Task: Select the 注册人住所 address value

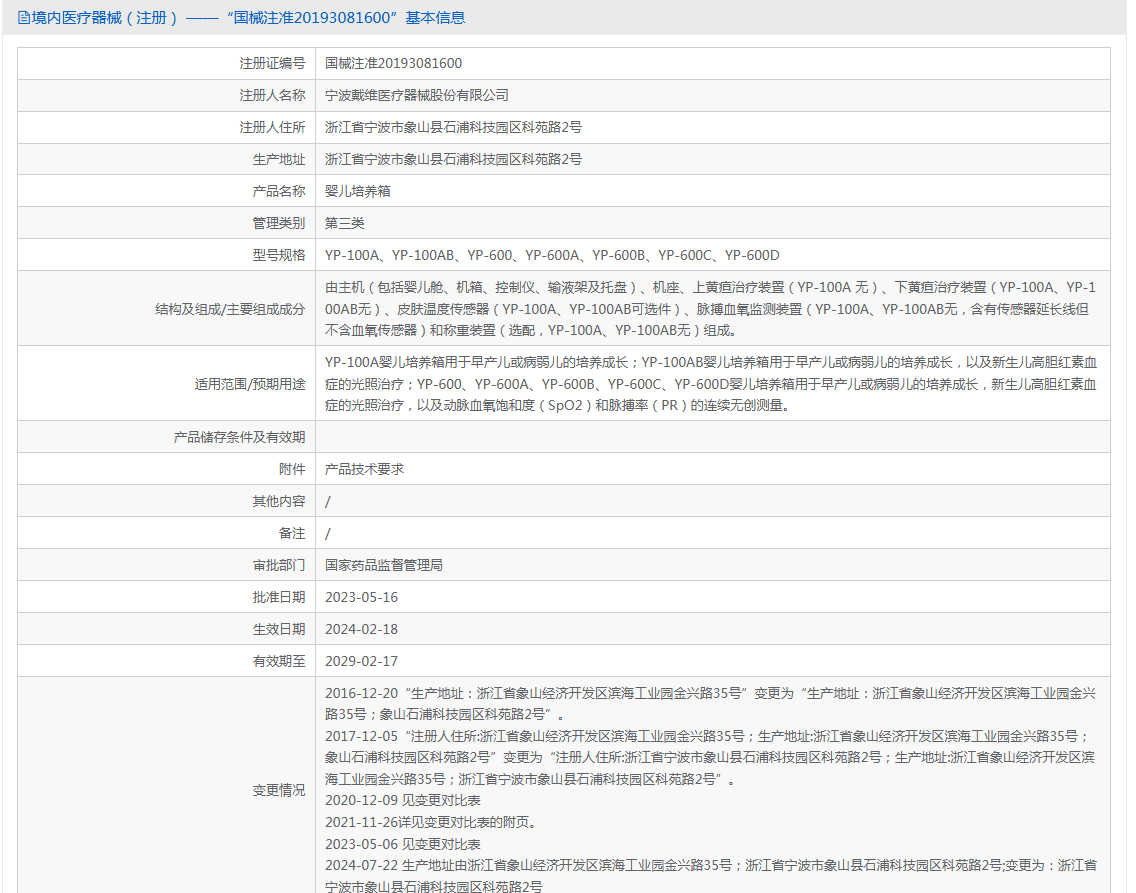Action: [454, 127]
